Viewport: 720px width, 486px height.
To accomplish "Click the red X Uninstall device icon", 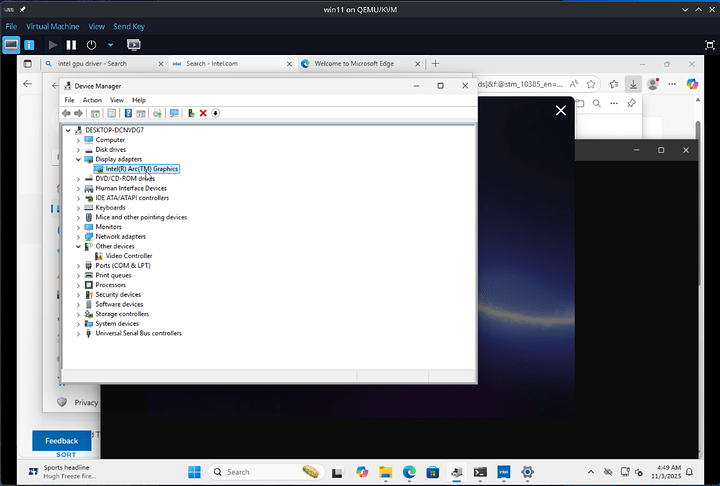I will [203, 113].
